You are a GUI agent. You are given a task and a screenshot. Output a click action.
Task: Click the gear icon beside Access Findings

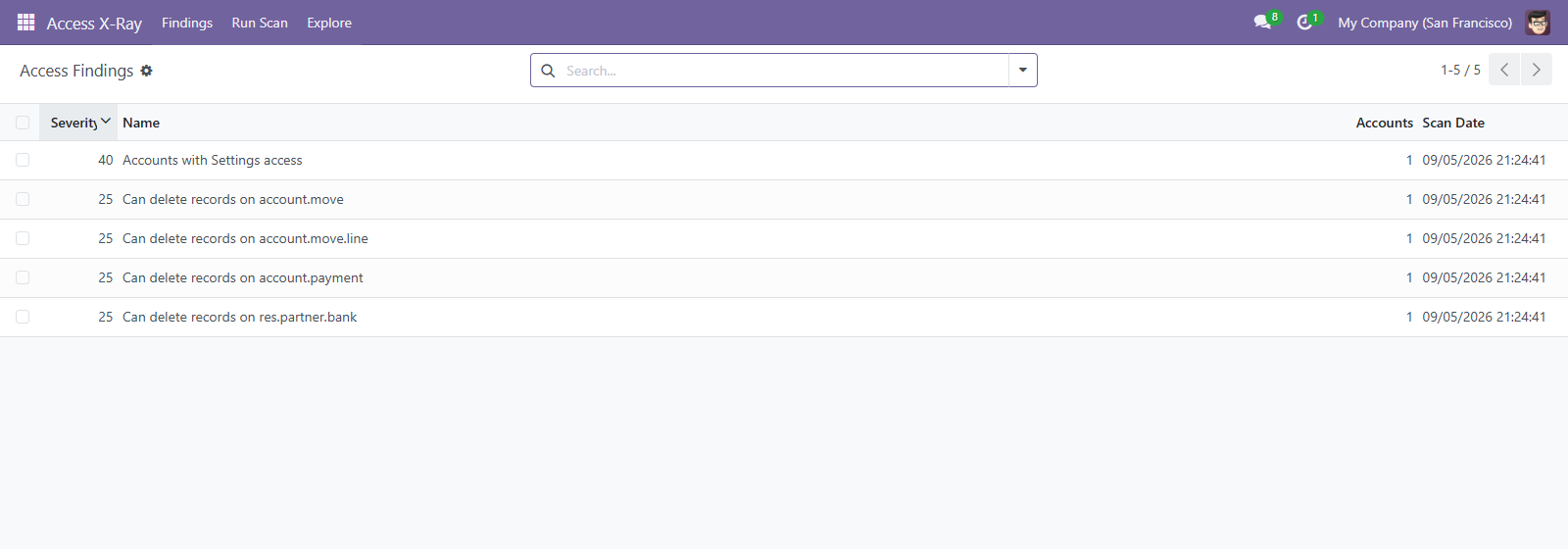click(146, 71)
